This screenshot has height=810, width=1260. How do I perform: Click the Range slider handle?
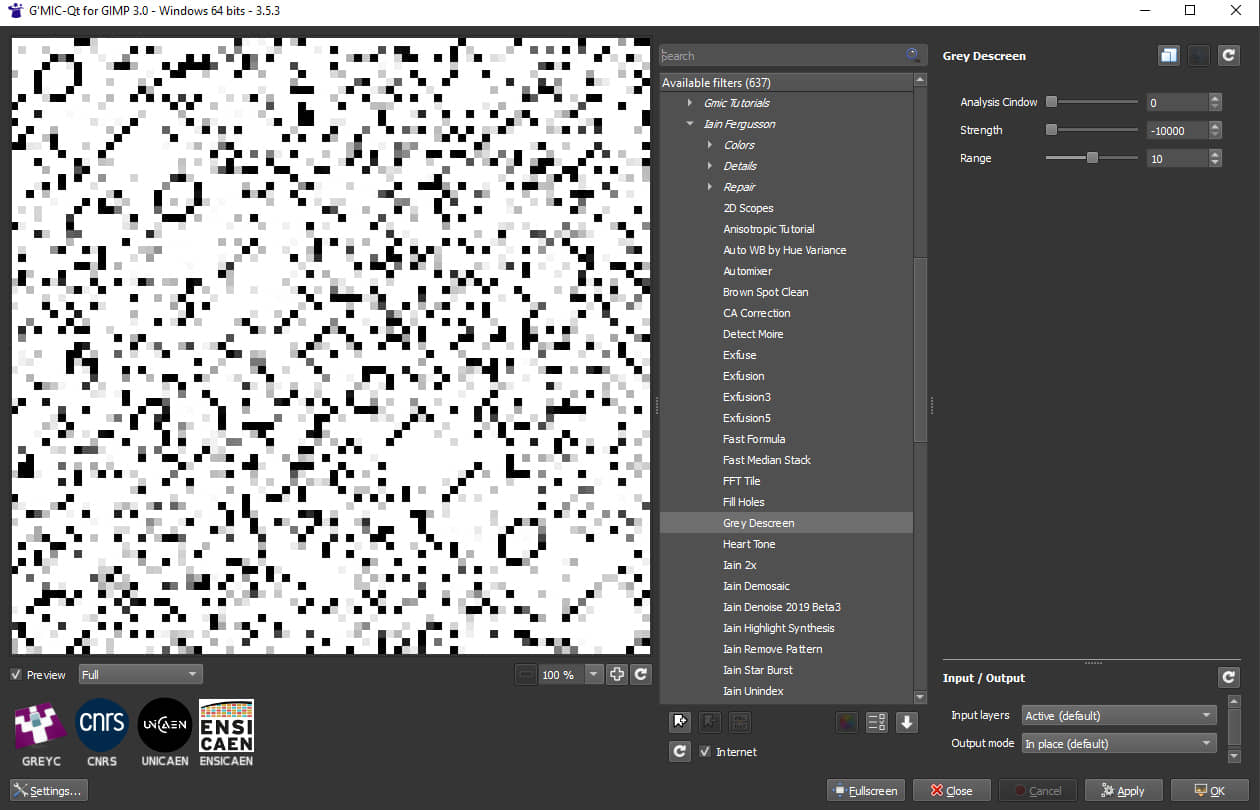(1092, 158)
